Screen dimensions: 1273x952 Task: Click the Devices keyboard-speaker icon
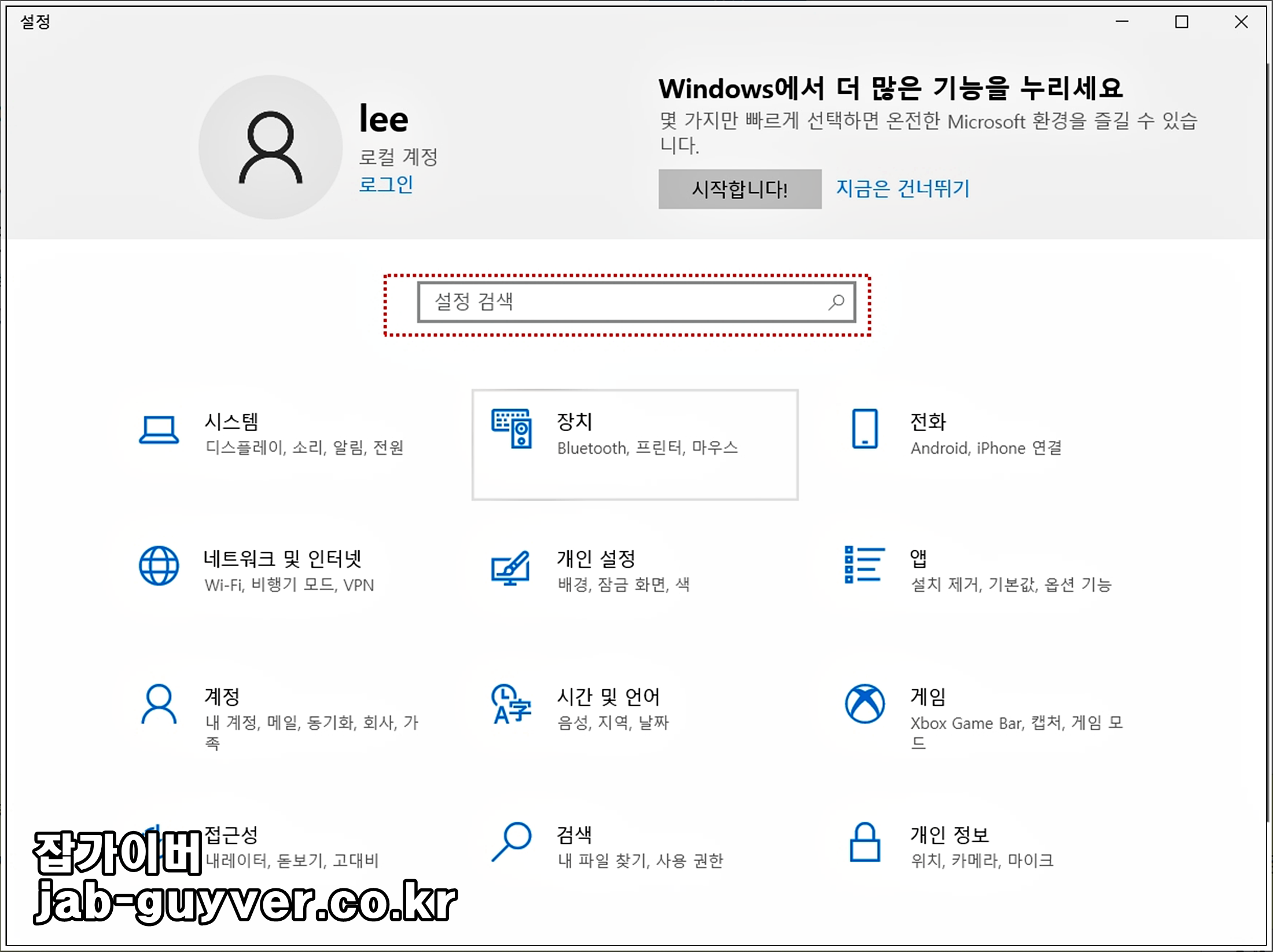click(x=512, y=429)
